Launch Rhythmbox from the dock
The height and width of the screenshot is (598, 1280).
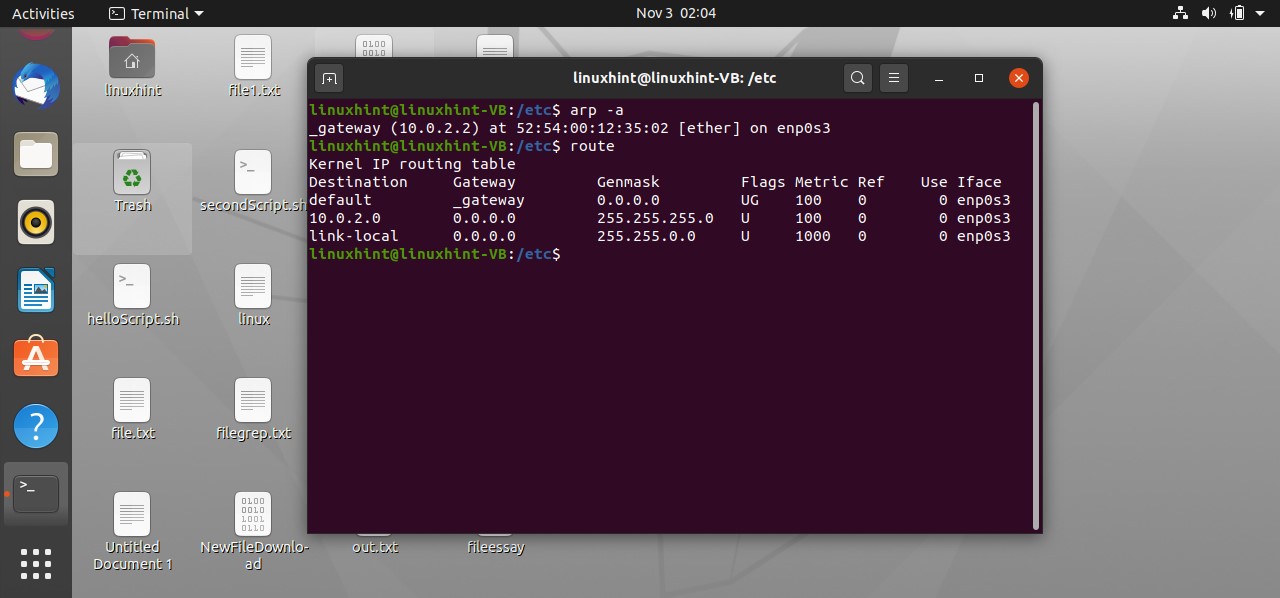coord(36,222)
